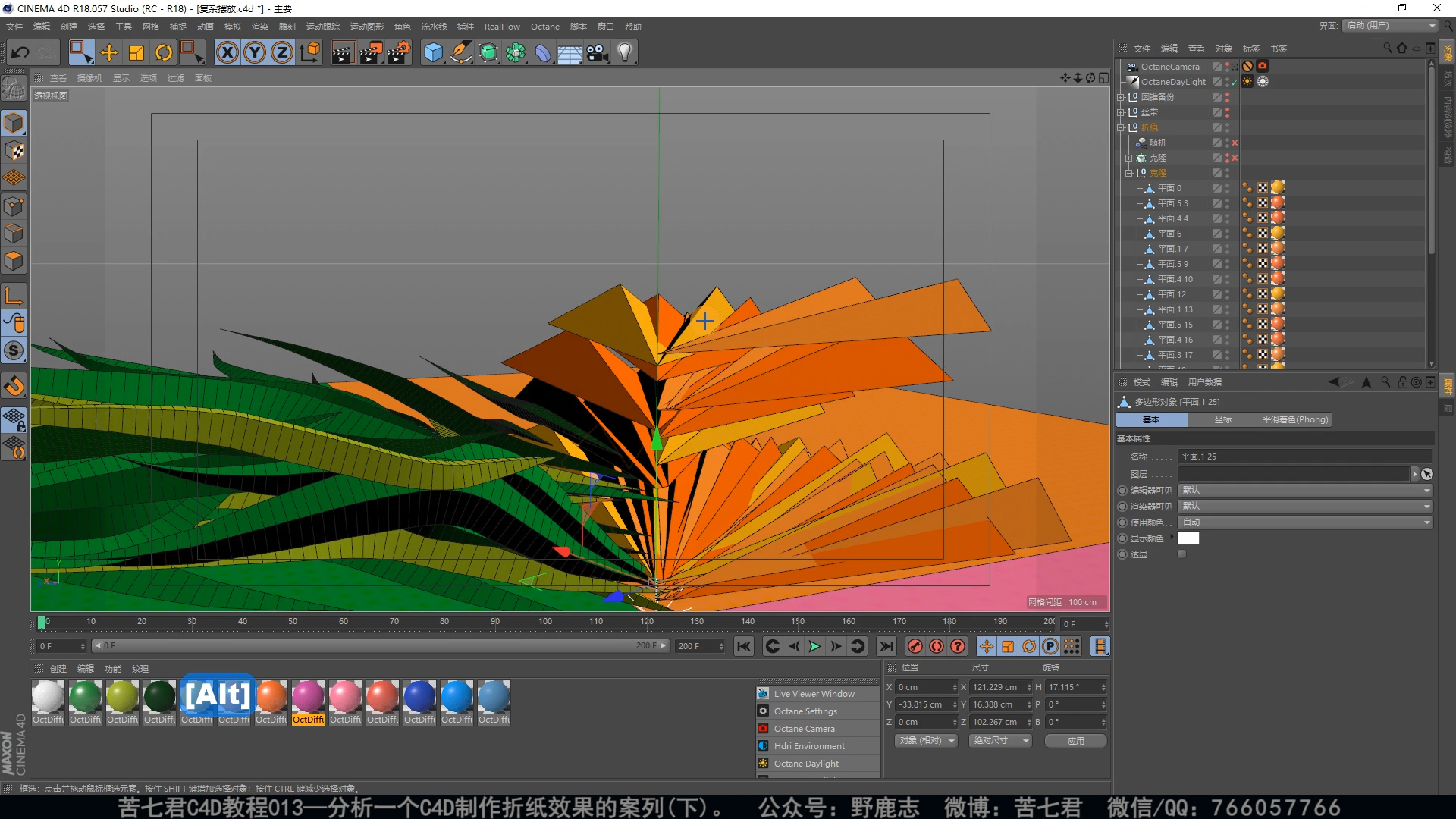Viewport: 1456px width, 819px height.
Task: Open the 对象 (相对) coordinate dropdown
Action: click(926, 741)
